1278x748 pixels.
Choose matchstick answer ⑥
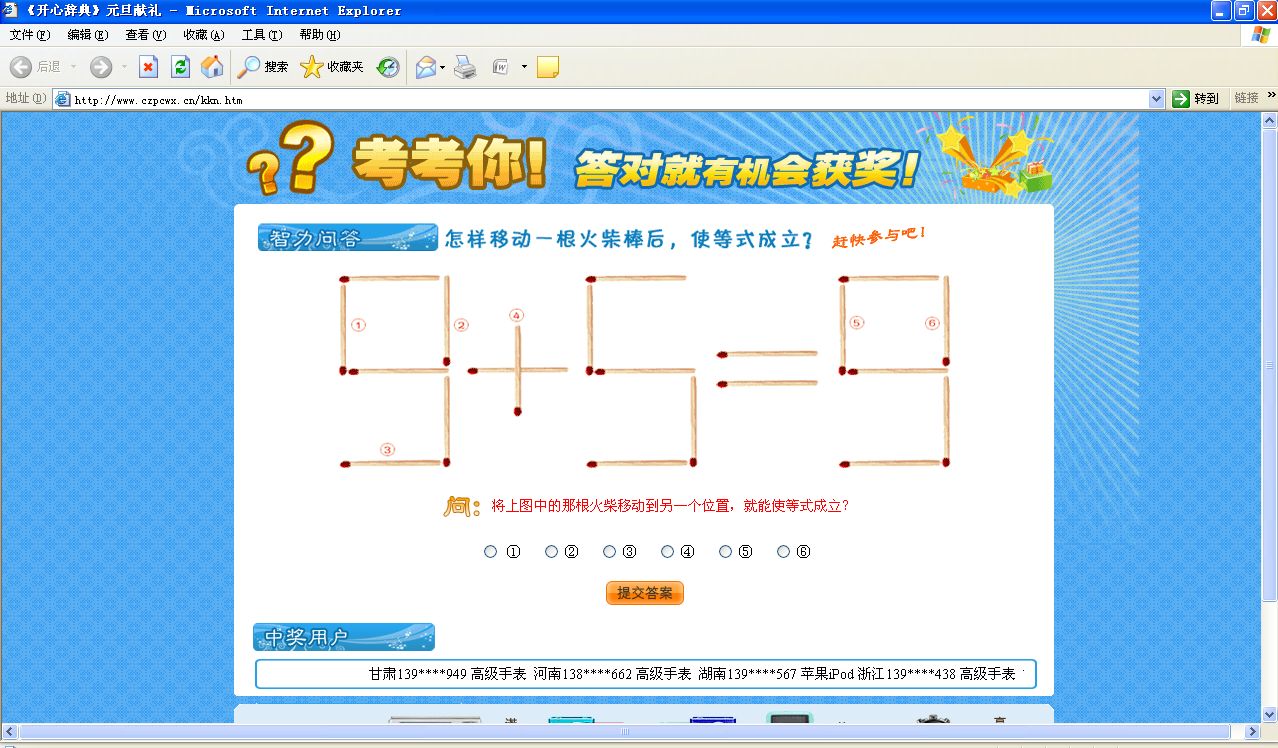point(784,551)
